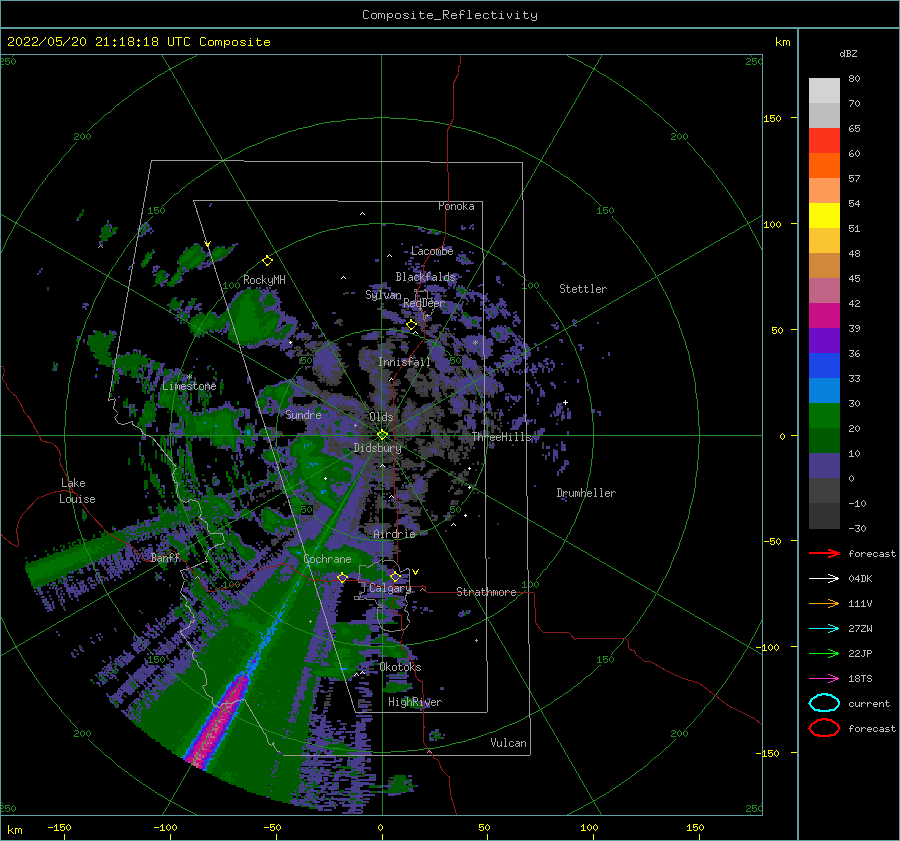Click the 150 value on right km axis
The image size is (900, 841).
pos(772,118)
